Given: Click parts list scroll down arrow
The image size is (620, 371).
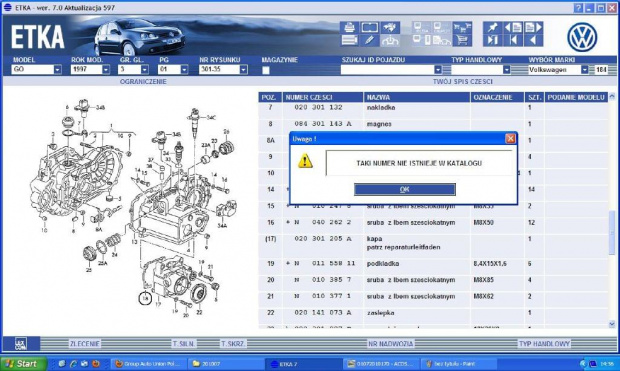Looking at the screenshot, I should click(x=612, y=324).
